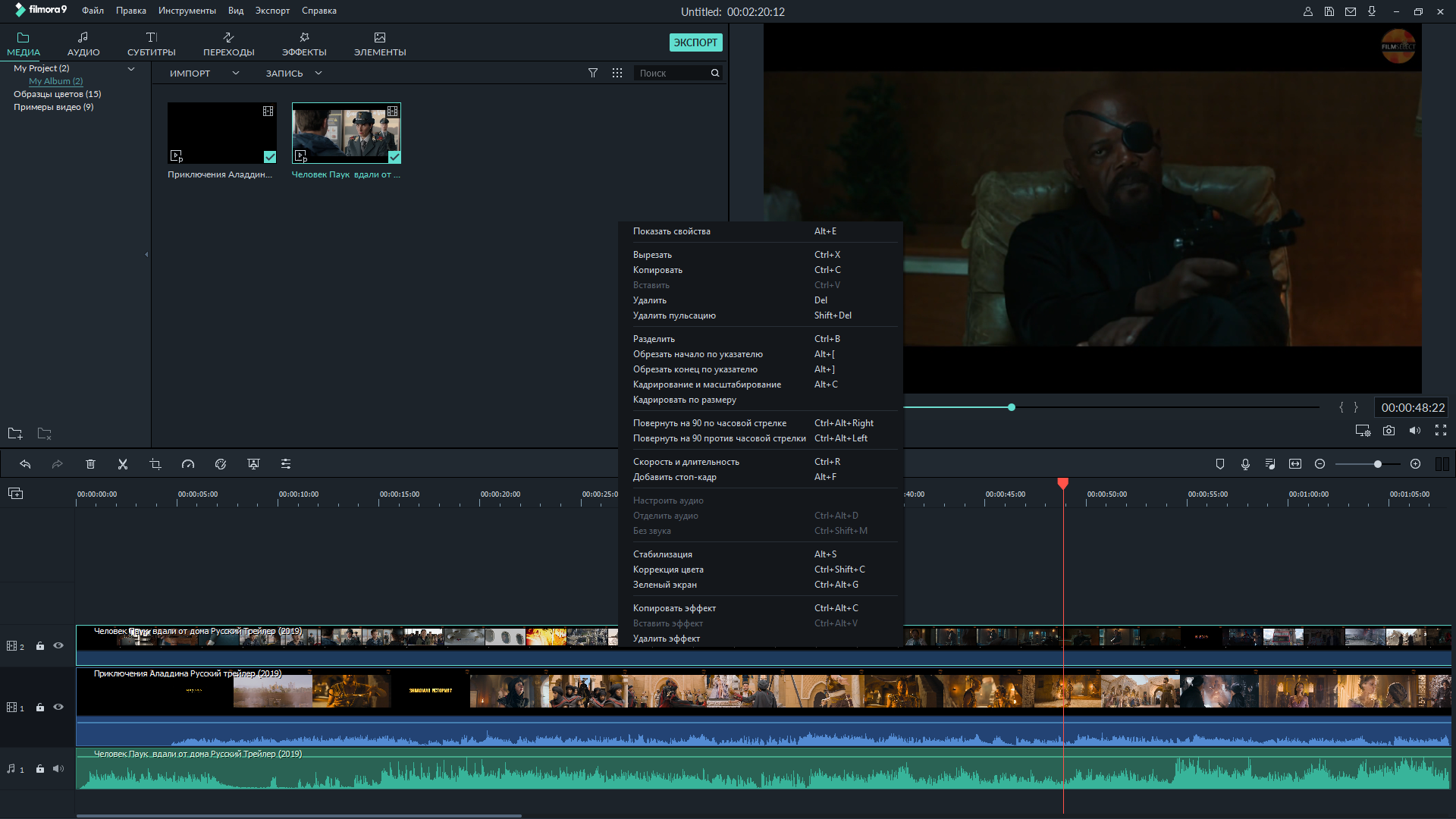Click the ИМПОРТ button label

click(190, 74)
